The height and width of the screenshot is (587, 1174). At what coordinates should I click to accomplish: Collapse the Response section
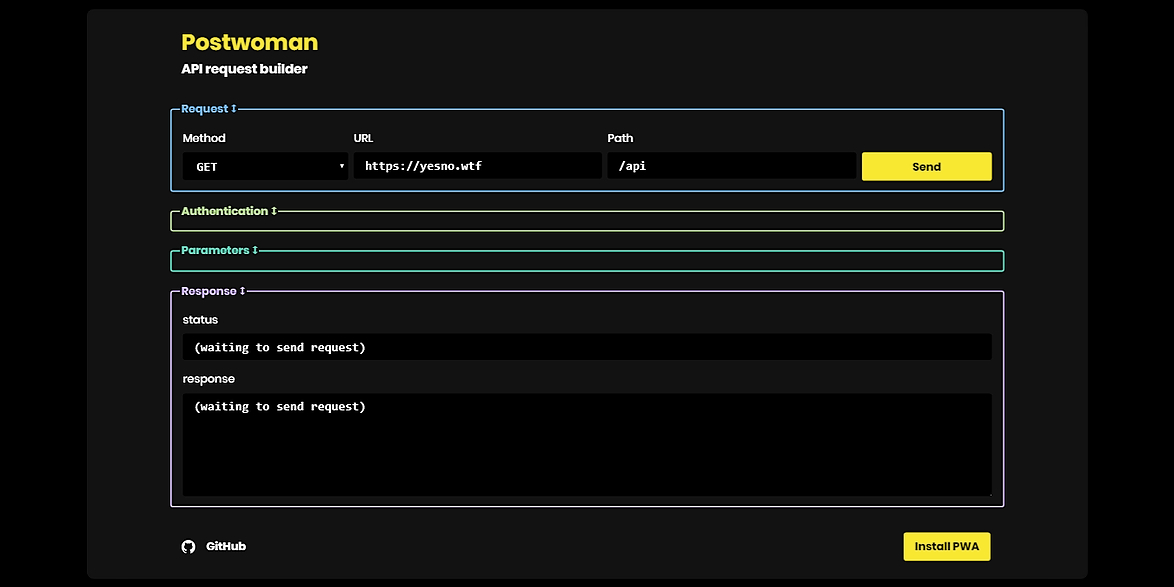213,291
